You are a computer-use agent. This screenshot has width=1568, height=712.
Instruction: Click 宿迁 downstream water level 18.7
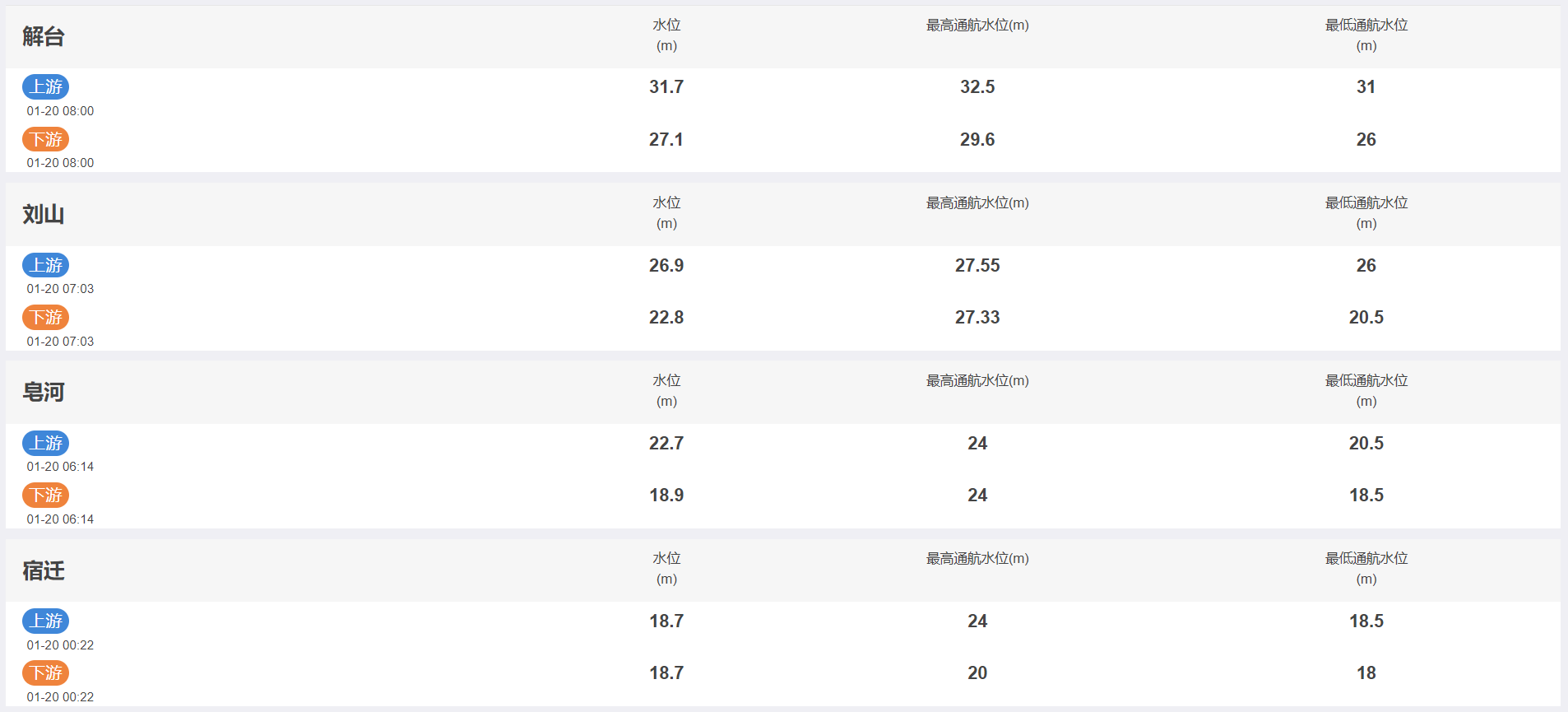pyautogui.click(x=666, y=672)
